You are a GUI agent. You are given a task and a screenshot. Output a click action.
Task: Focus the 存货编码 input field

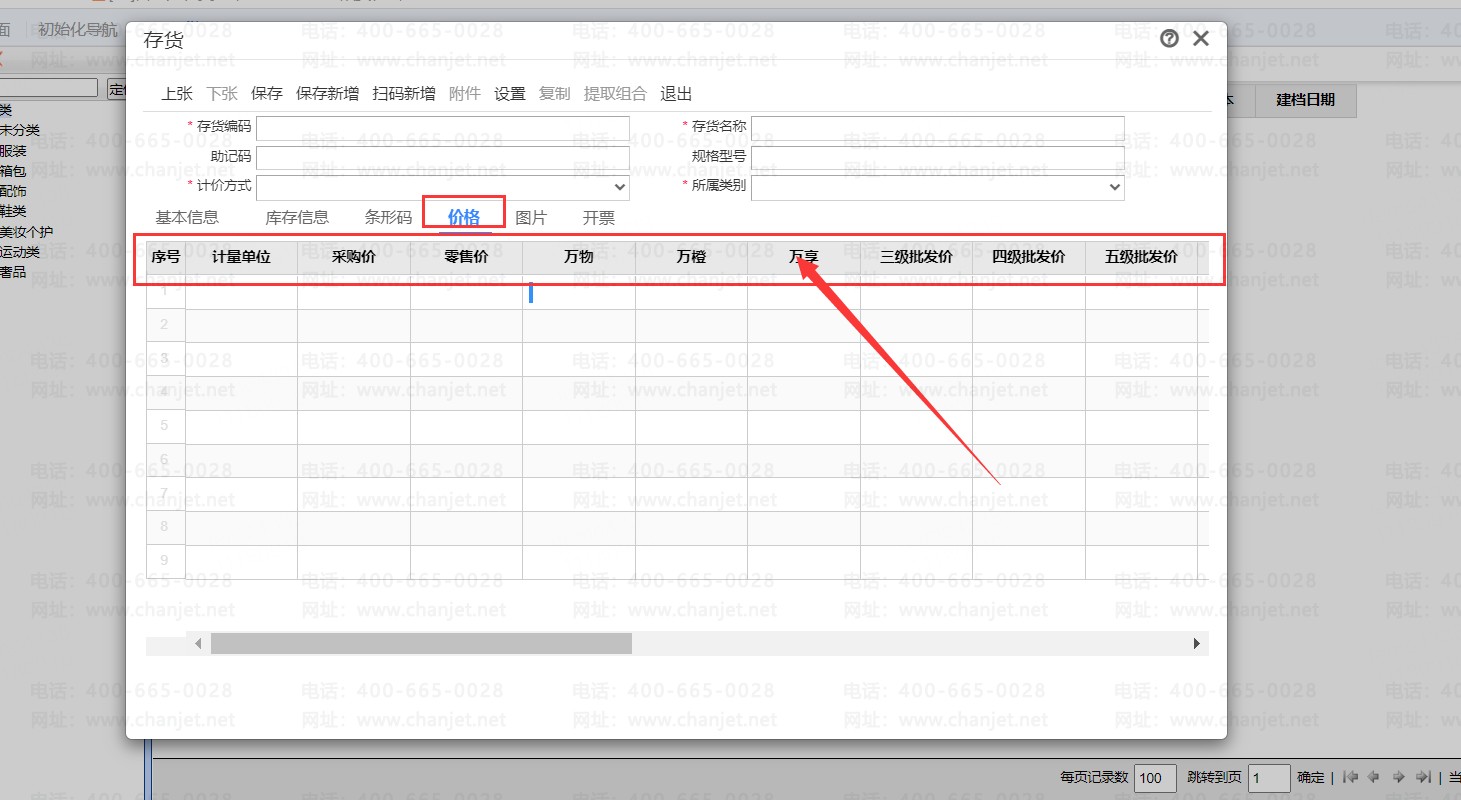coord(443,128)
